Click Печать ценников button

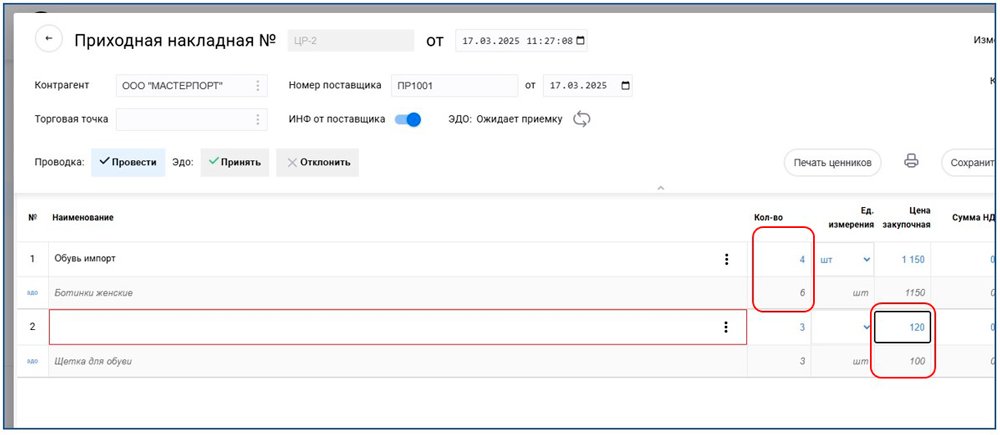coord(831,162)
